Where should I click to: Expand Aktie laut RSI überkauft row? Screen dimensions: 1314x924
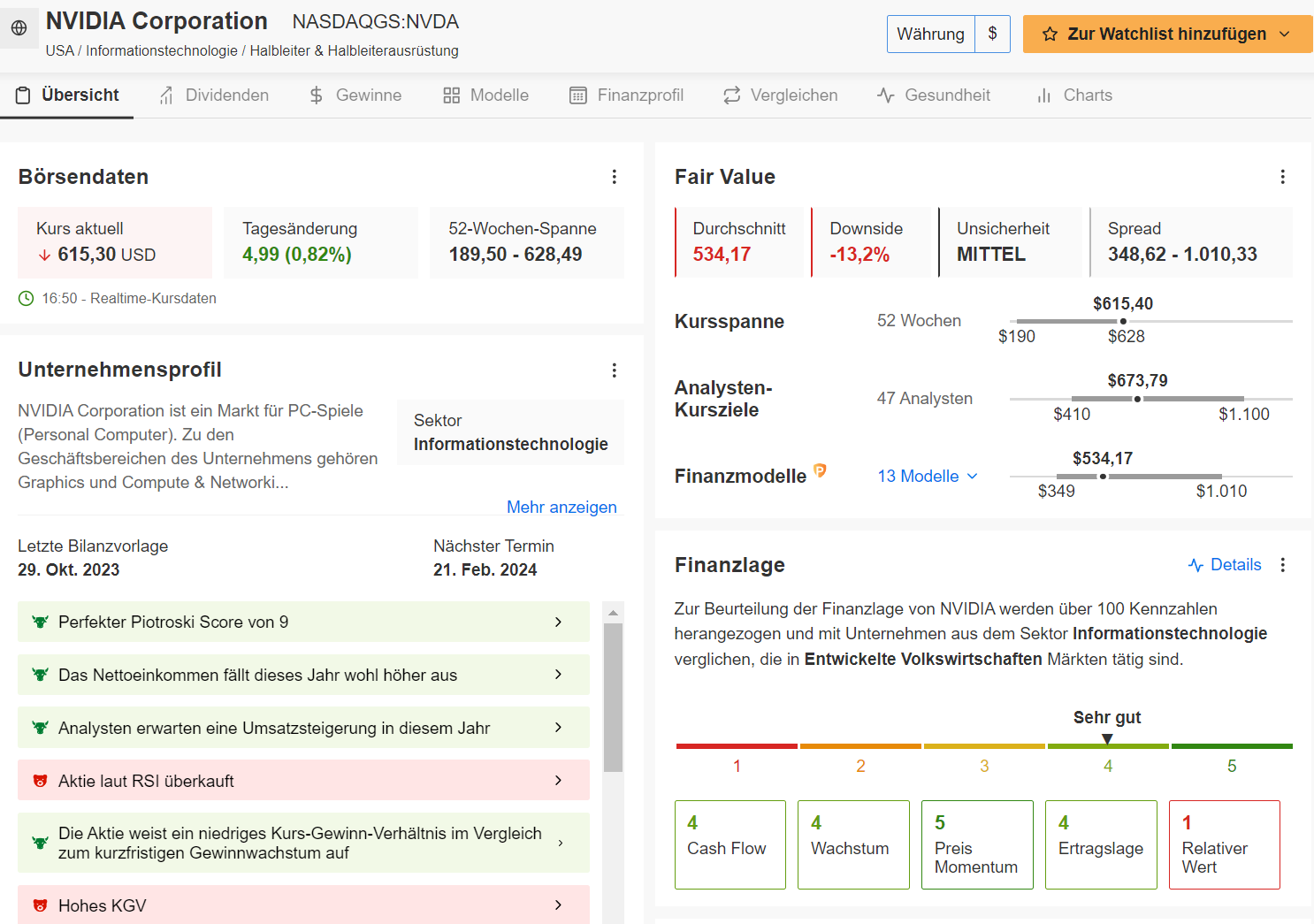(303, 781)
